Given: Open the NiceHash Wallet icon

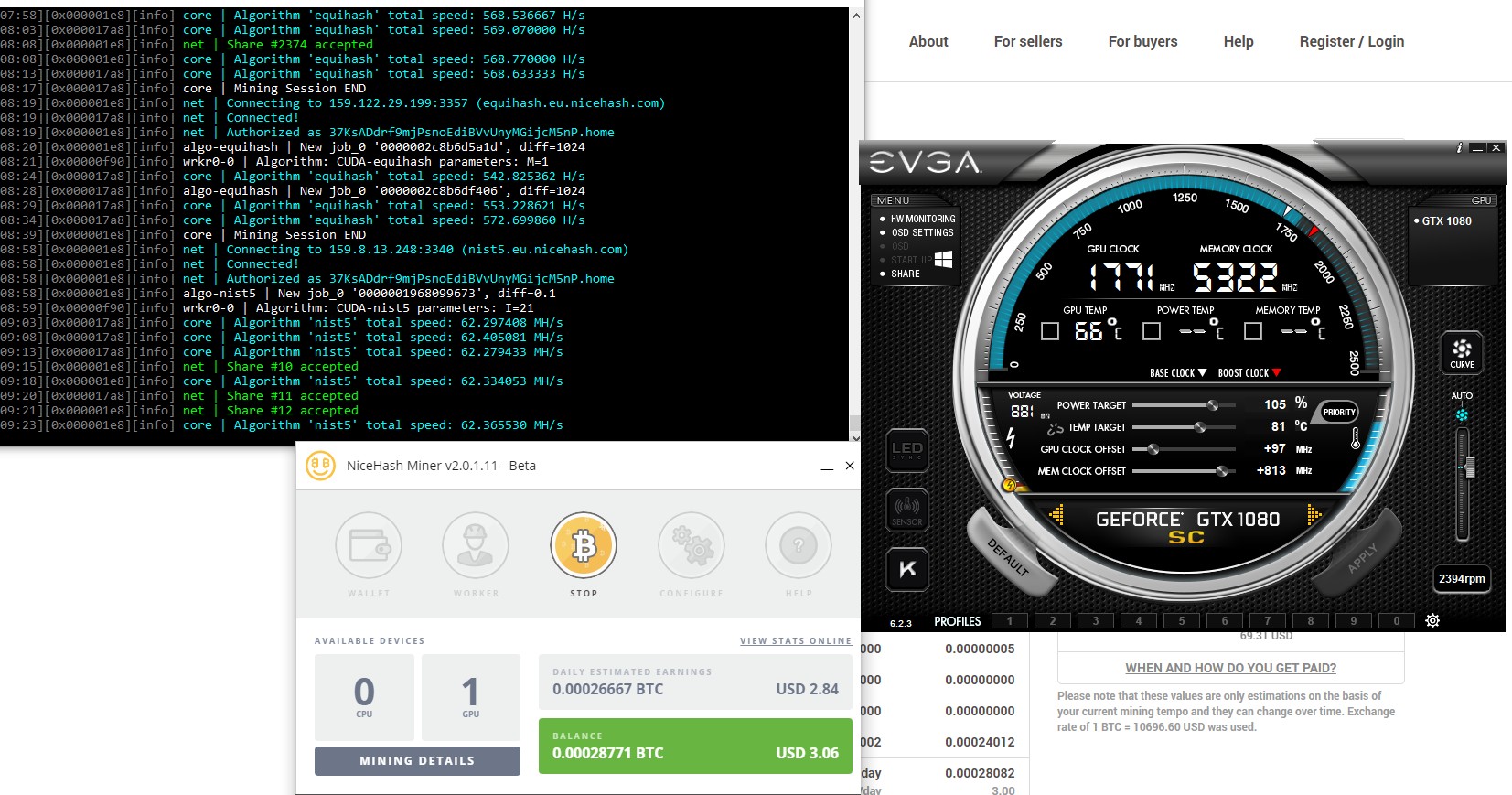Looking at the screenshot, I should click(x=369, y=546).
